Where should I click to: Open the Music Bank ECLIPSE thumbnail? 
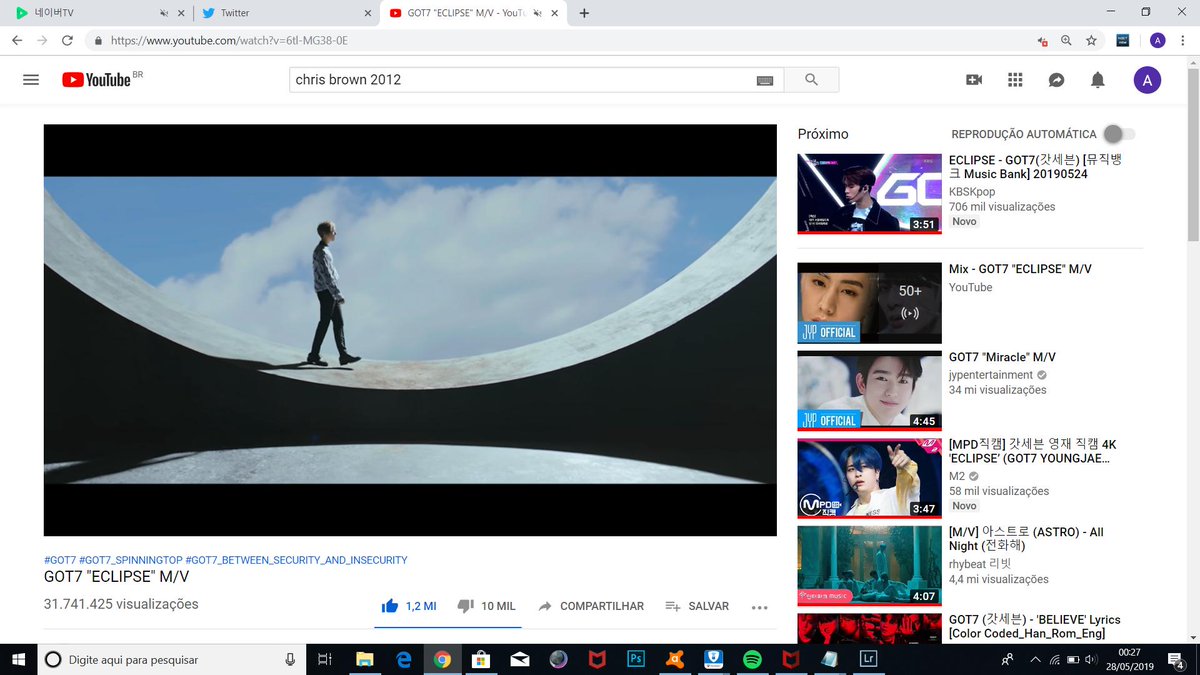pos(870,194)
